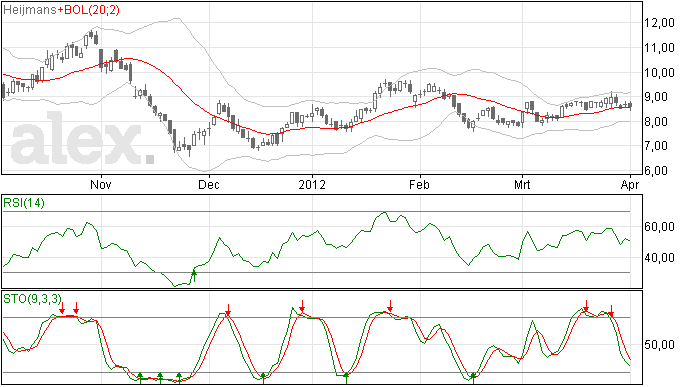This screenshot has width=690, height=387.
Task: Click the '2012' date axis label
Action: pyautogui.click(x=312, y=184)
